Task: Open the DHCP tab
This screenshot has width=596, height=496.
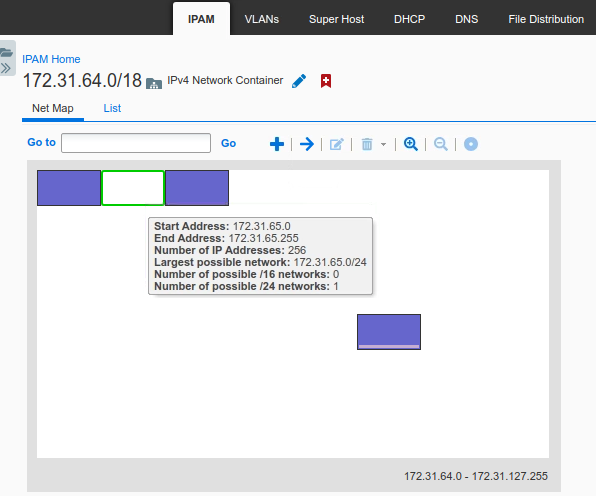Action: tap(409, 19)
